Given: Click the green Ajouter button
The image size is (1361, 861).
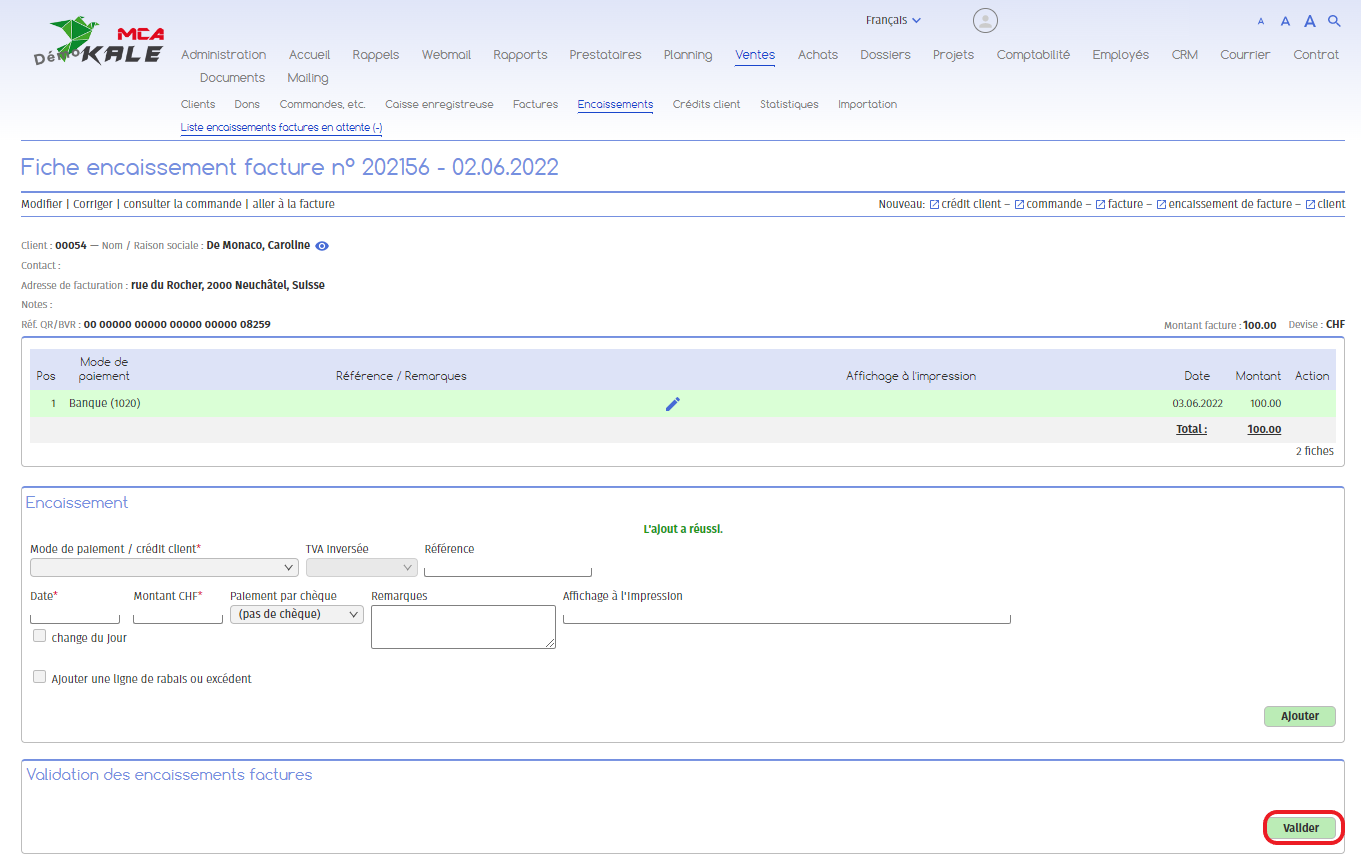Looking at the screenshot, I should (x=1300, y=716).
